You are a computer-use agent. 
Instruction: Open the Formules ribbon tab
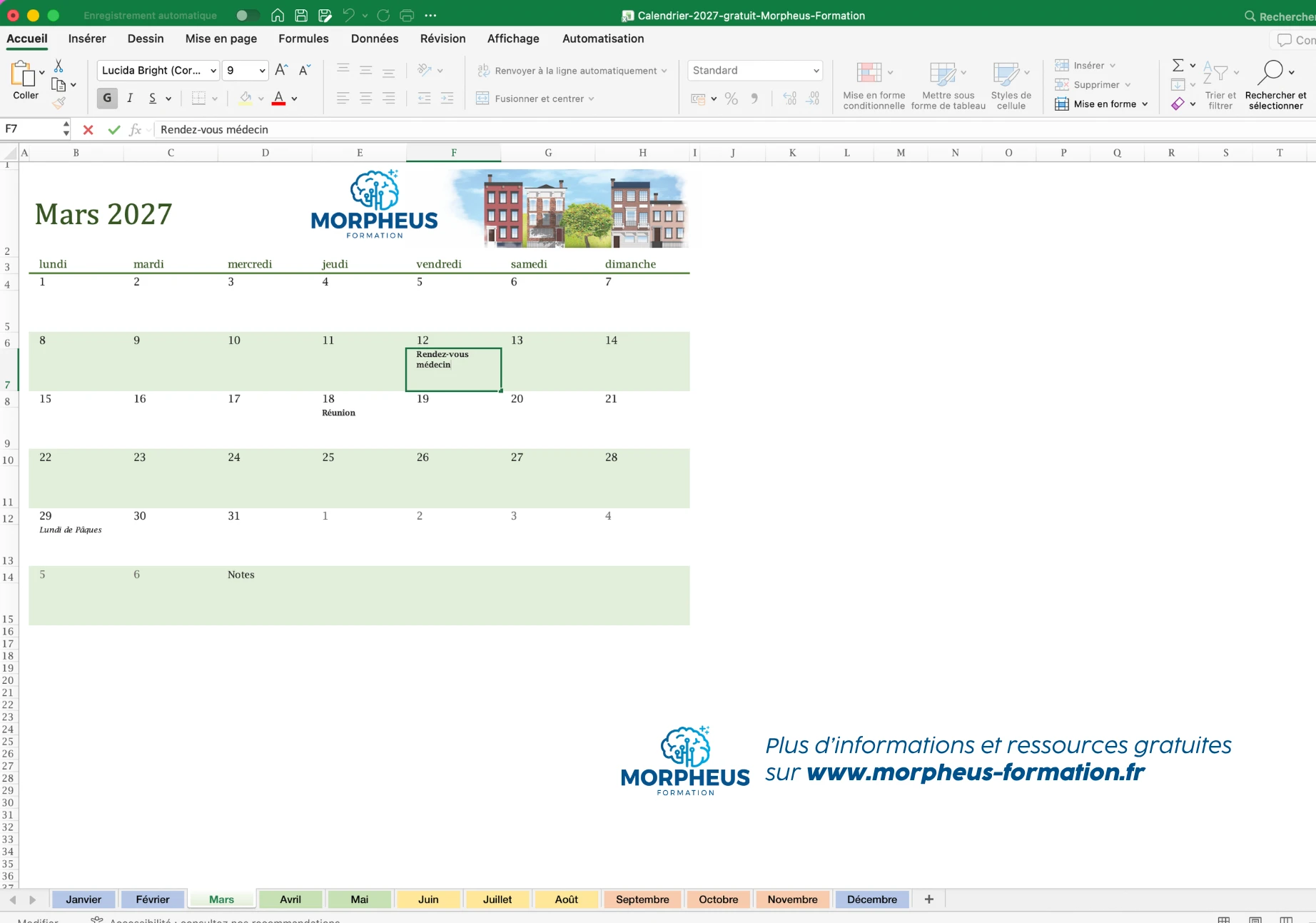(303, 39)
